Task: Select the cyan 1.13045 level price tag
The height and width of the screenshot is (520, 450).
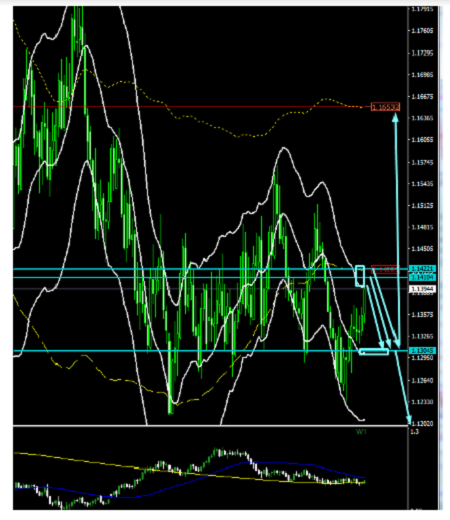Action: 422,351
